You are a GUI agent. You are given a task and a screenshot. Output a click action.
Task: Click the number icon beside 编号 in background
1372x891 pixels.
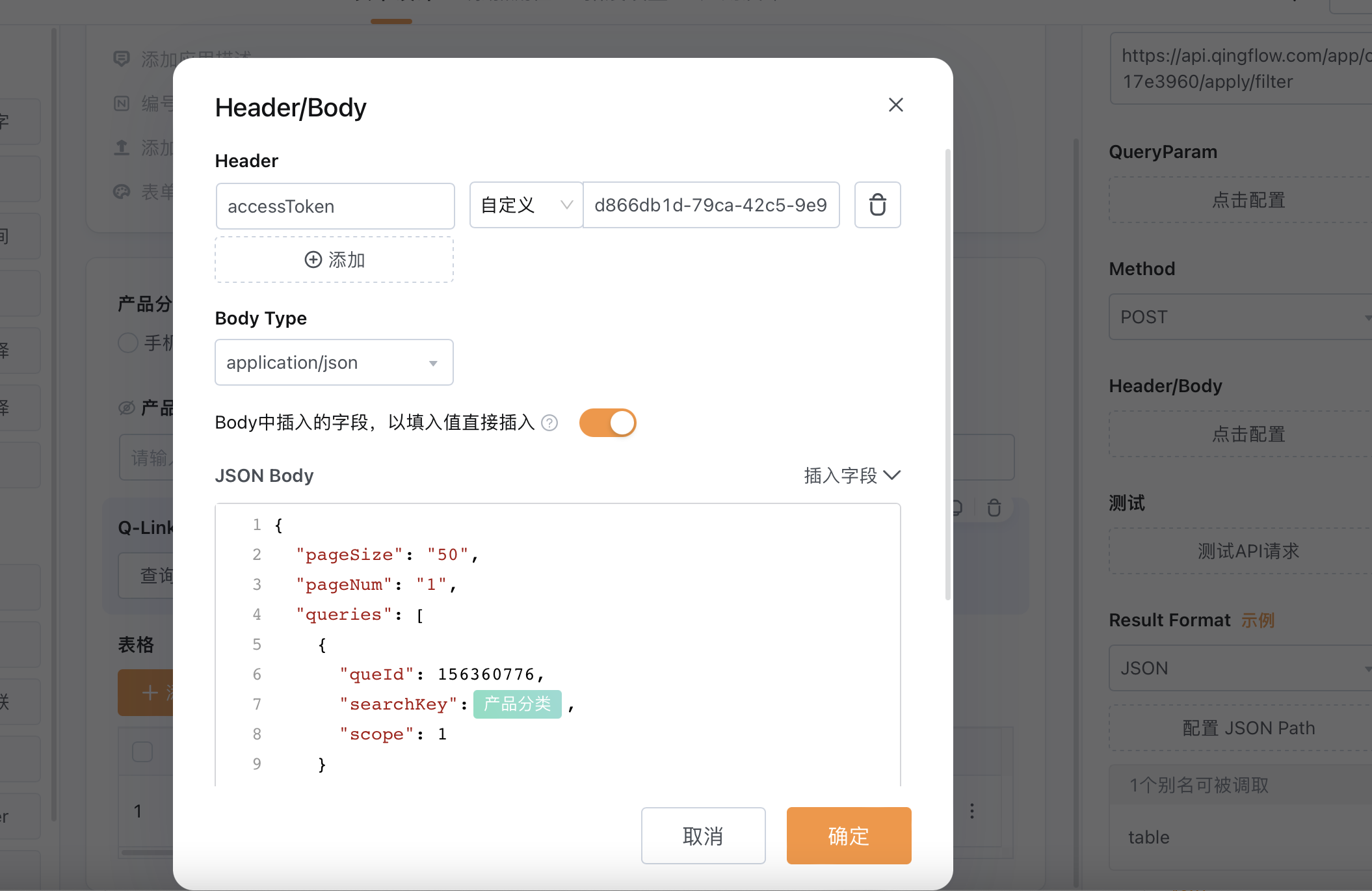click(x=122, y=103)
